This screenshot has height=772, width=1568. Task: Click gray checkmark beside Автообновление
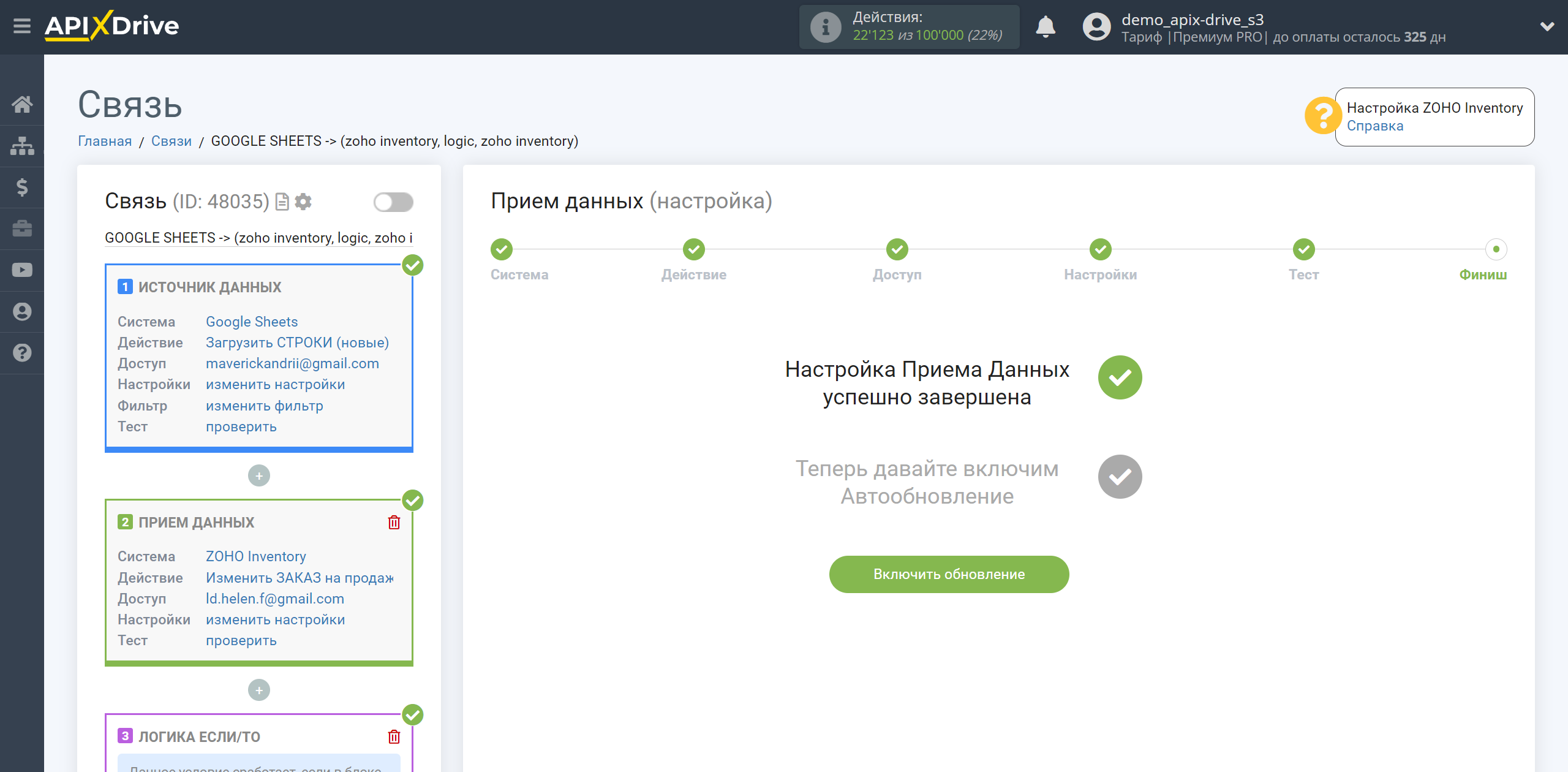pos(1120,477)
